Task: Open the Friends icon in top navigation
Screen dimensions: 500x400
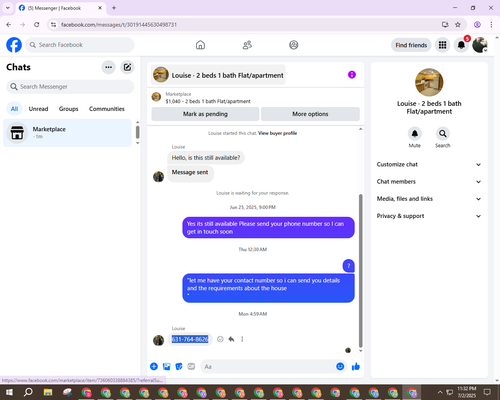Action: click(x=247, y=45)
